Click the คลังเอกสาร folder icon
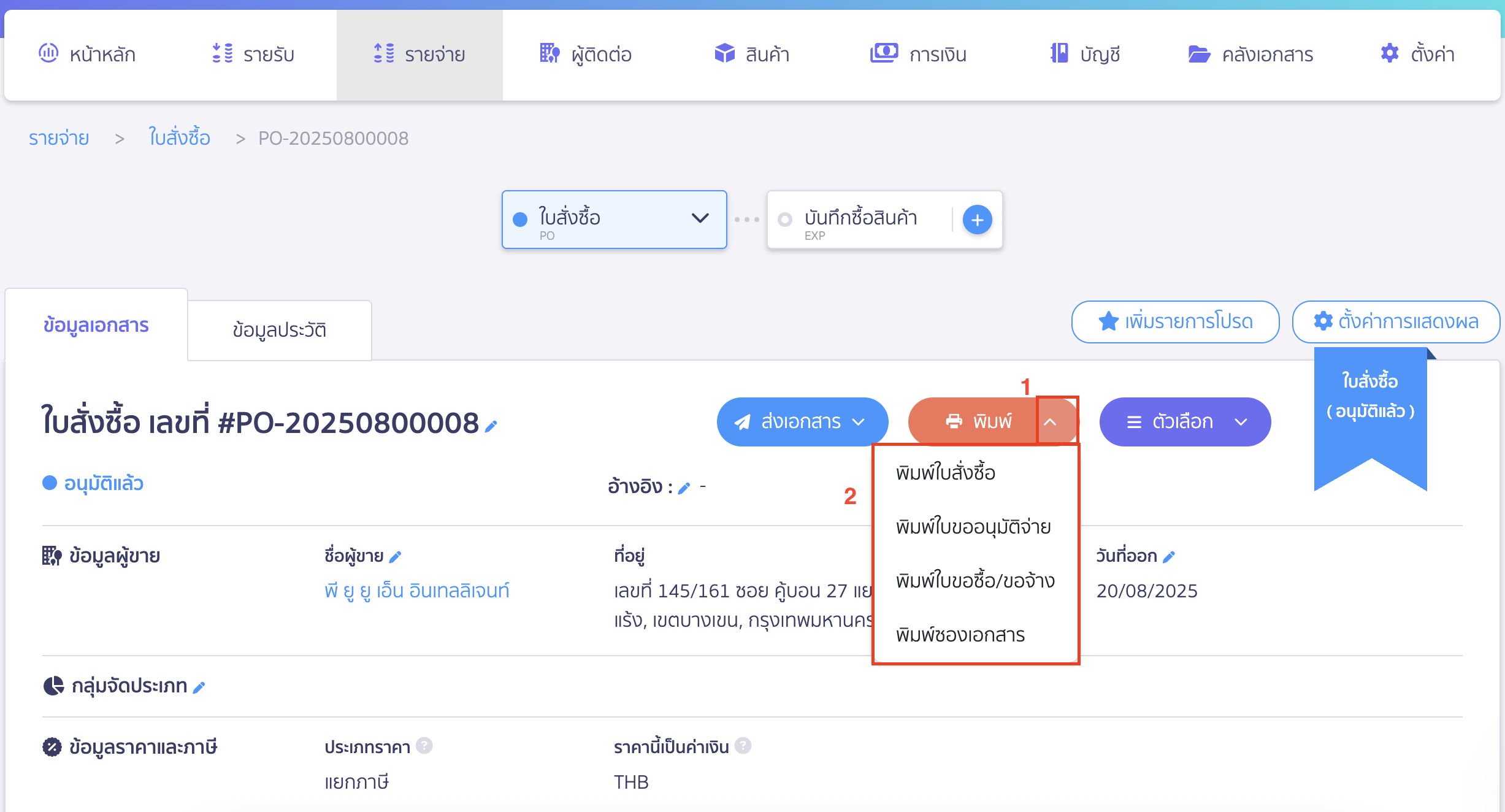 [1199, 54]
